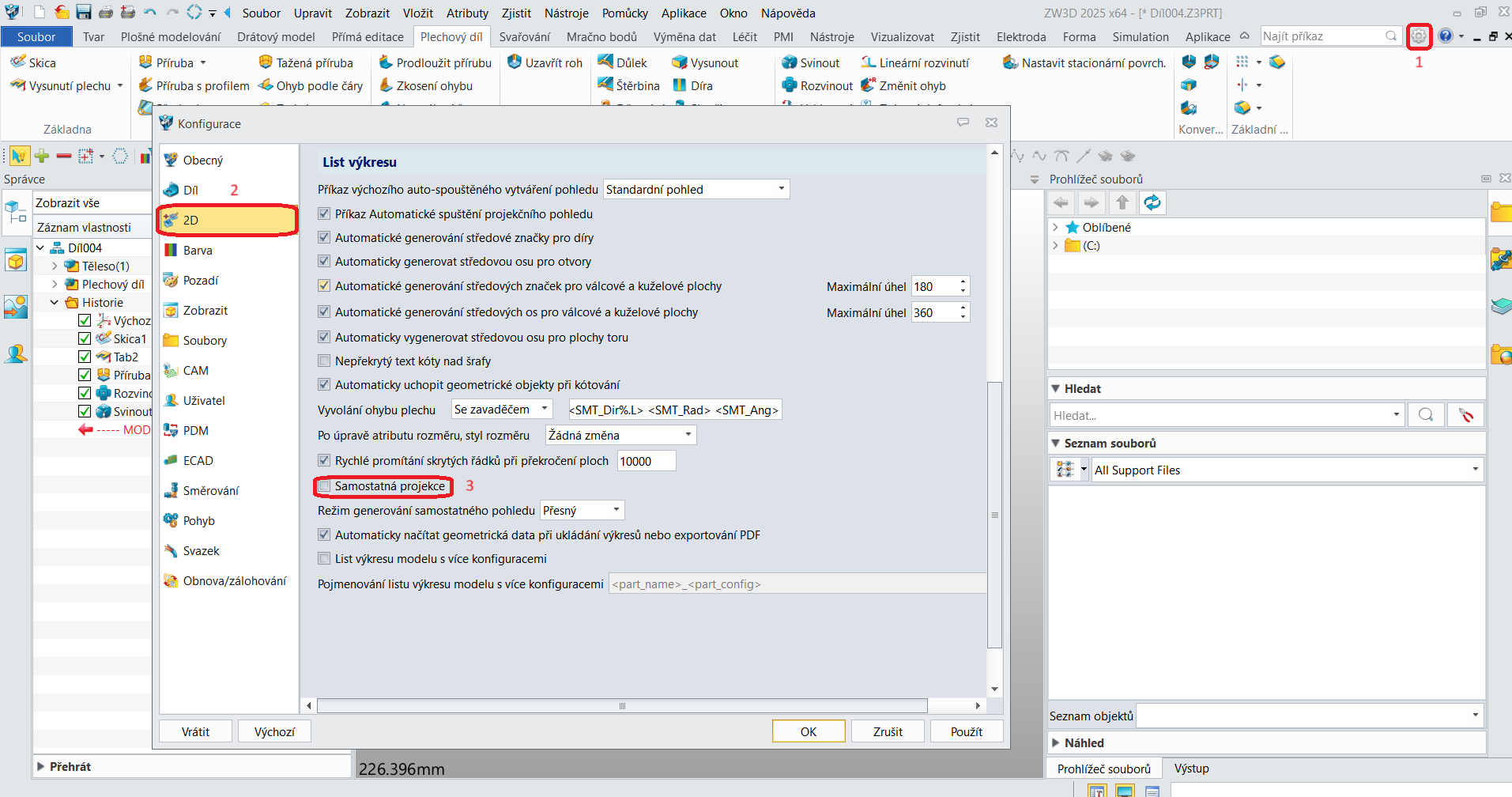Increase the Maximální úhel 180 stepper

pos(963,281)
